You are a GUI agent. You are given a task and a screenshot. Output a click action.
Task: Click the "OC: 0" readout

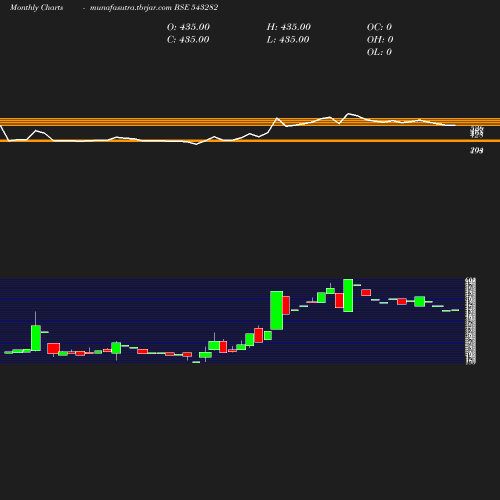(x=379, y=27)
